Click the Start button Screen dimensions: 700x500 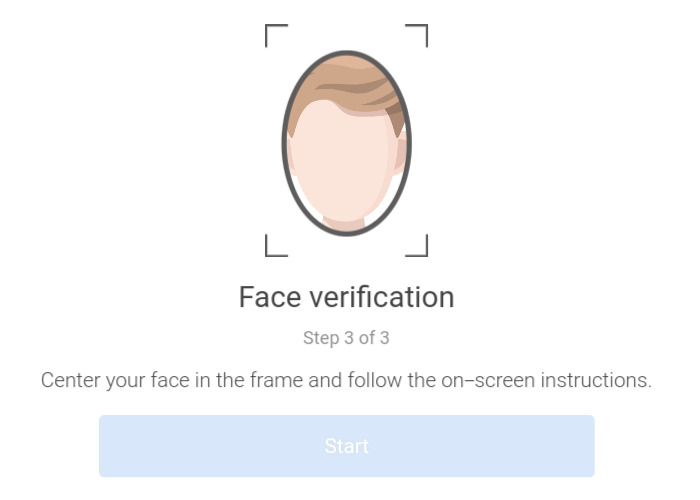click(346, 446)
